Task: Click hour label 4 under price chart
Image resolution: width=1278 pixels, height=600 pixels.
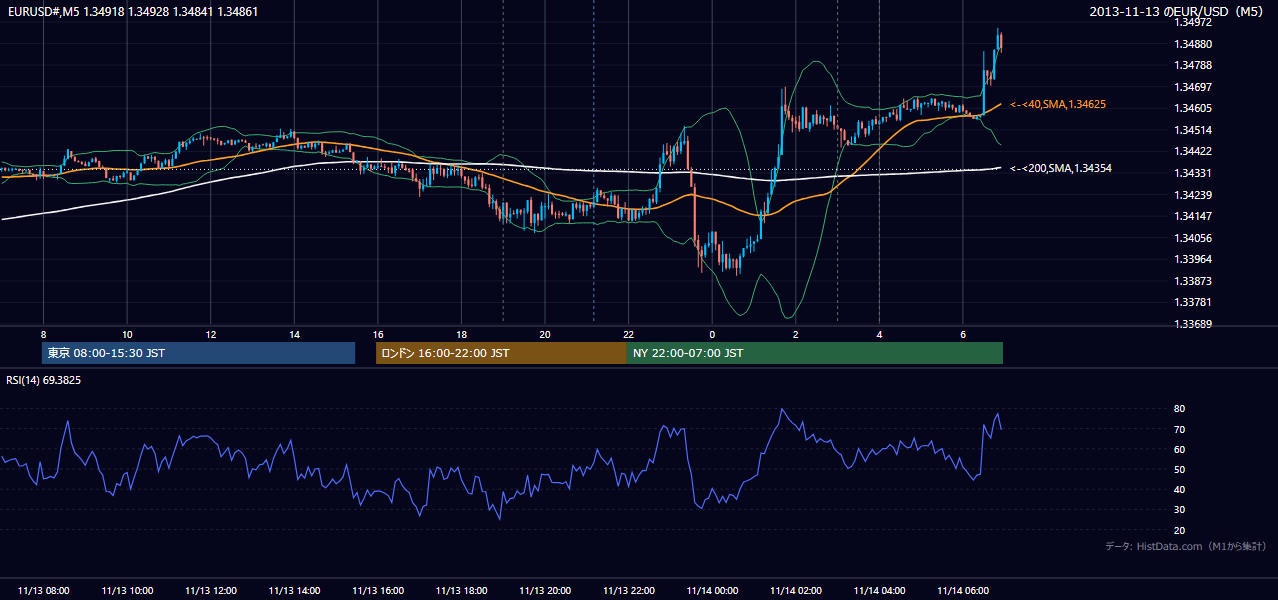Action: click(879, 334)
